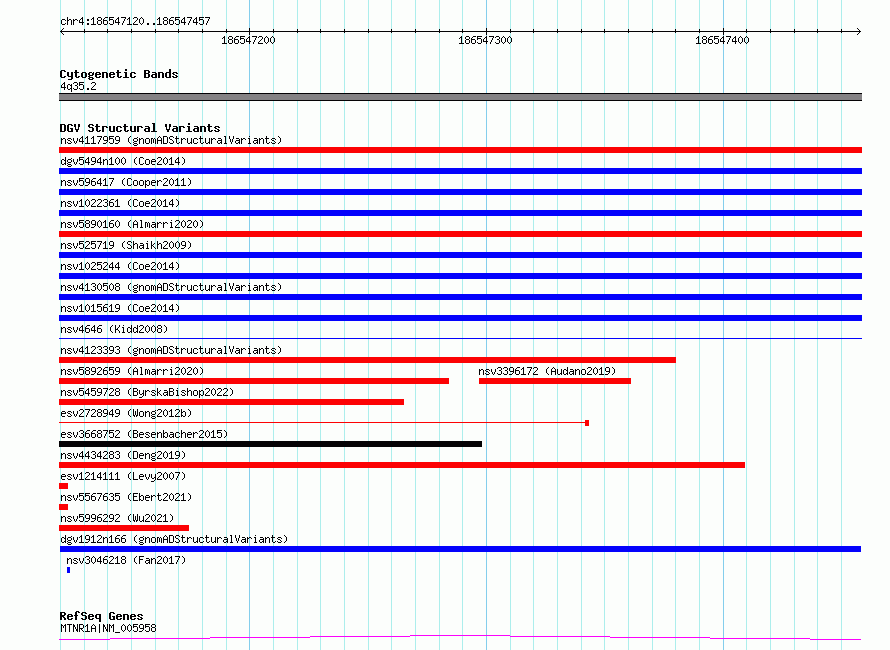Open variant nsv4130508 (gnomADStructuralVariants) label
The image size is (890, 650).
pos(171,287)
